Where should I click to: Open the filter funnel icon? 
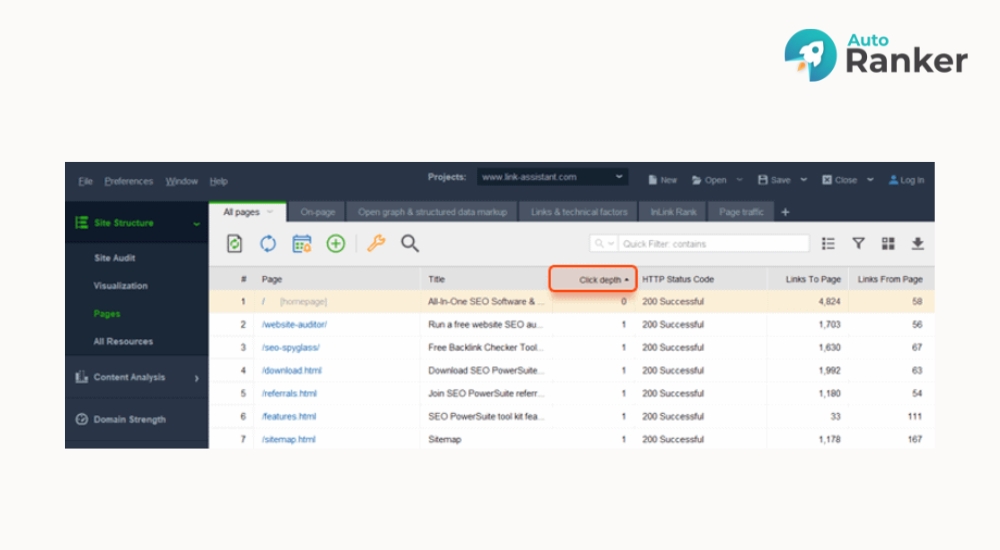(858, 243)
